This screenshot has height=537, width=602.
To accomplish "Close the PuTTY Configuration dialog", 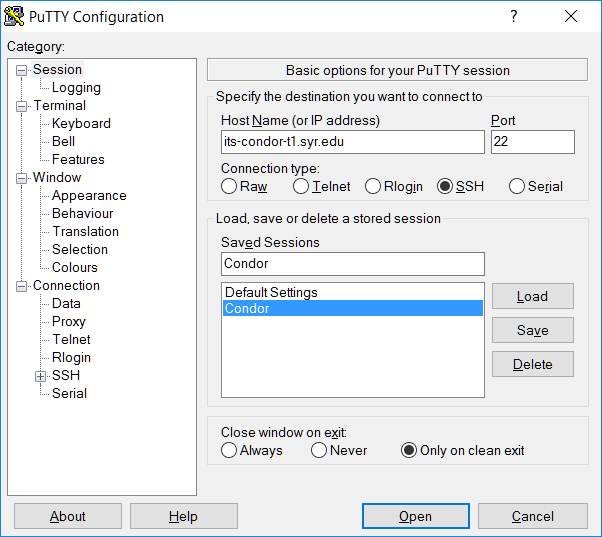I will pyautogui.click(x=571, y=16).
